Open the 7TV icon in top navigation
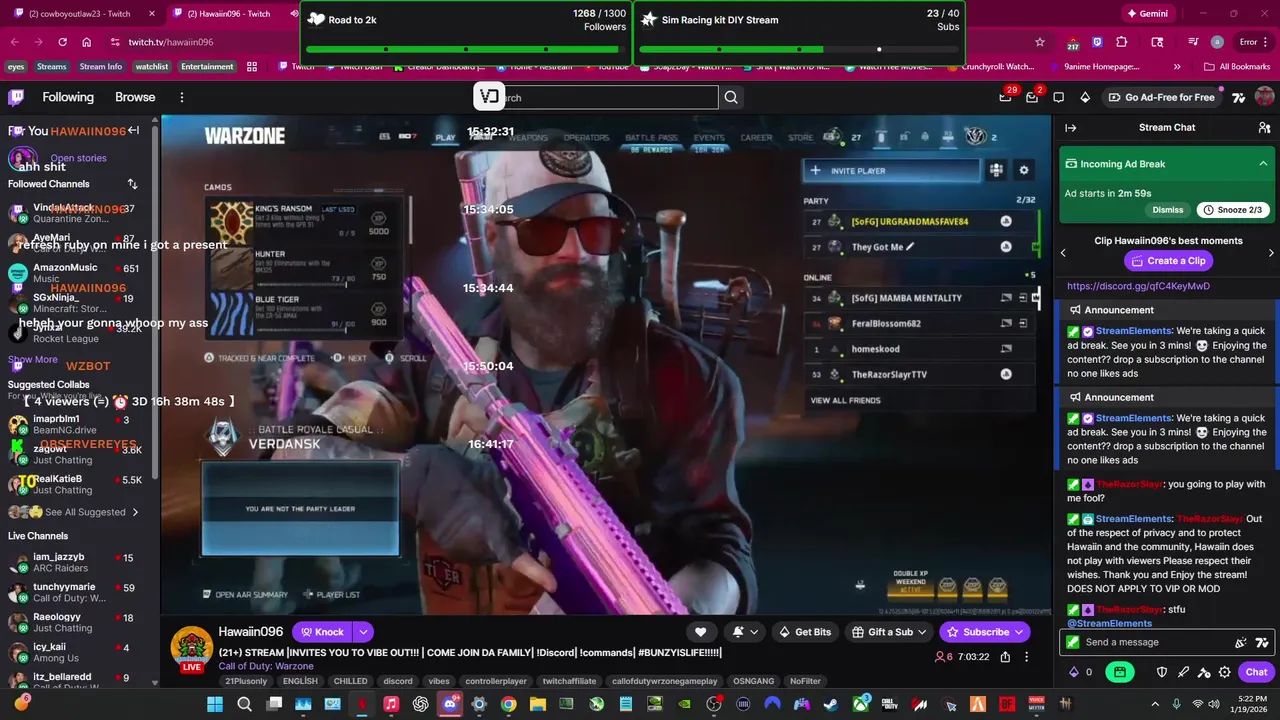This screenshot has width=1280, height=720. (1238, 97)
